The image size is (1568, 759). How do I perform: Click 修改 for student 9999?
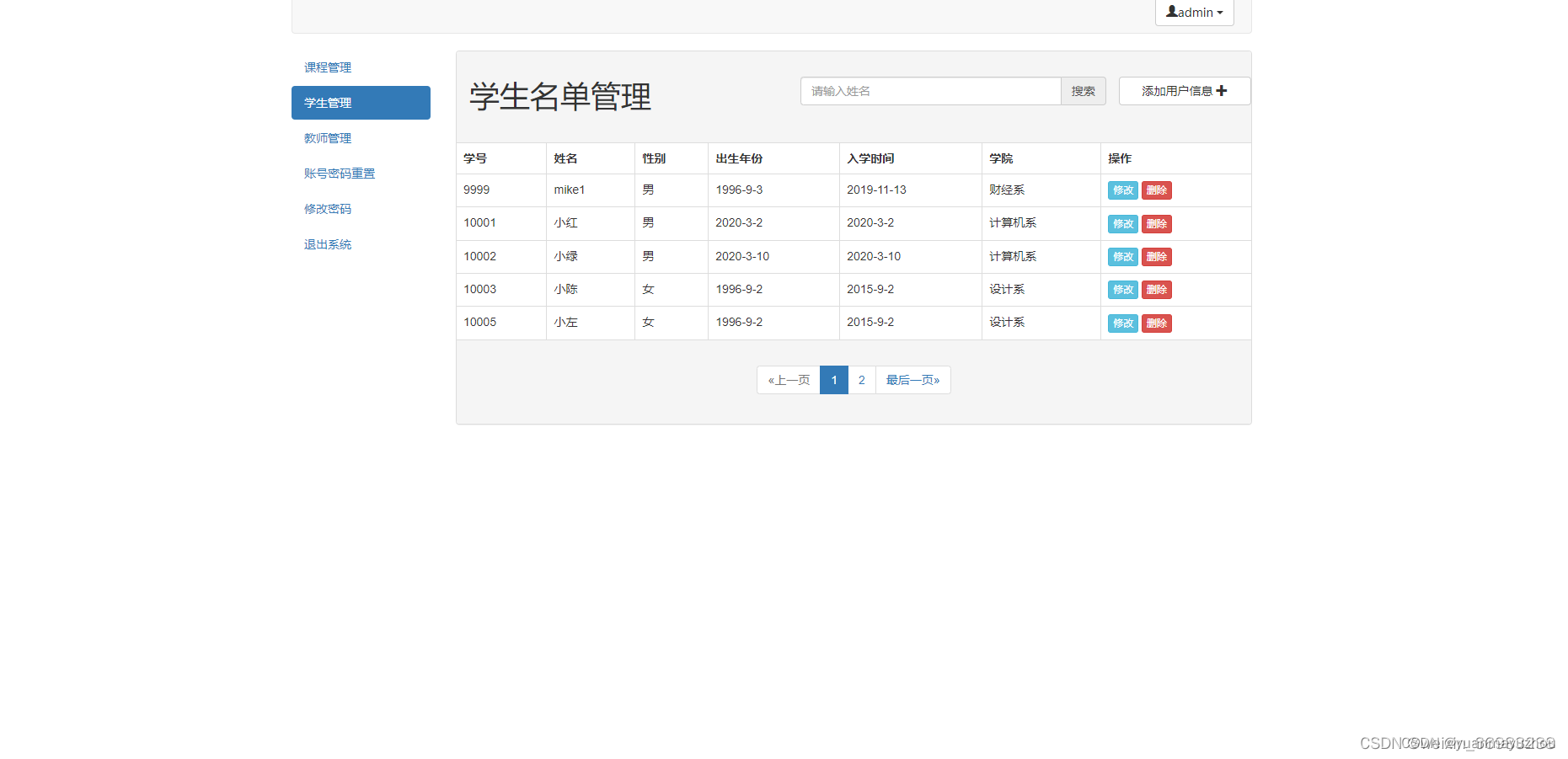pos(1122,190)
